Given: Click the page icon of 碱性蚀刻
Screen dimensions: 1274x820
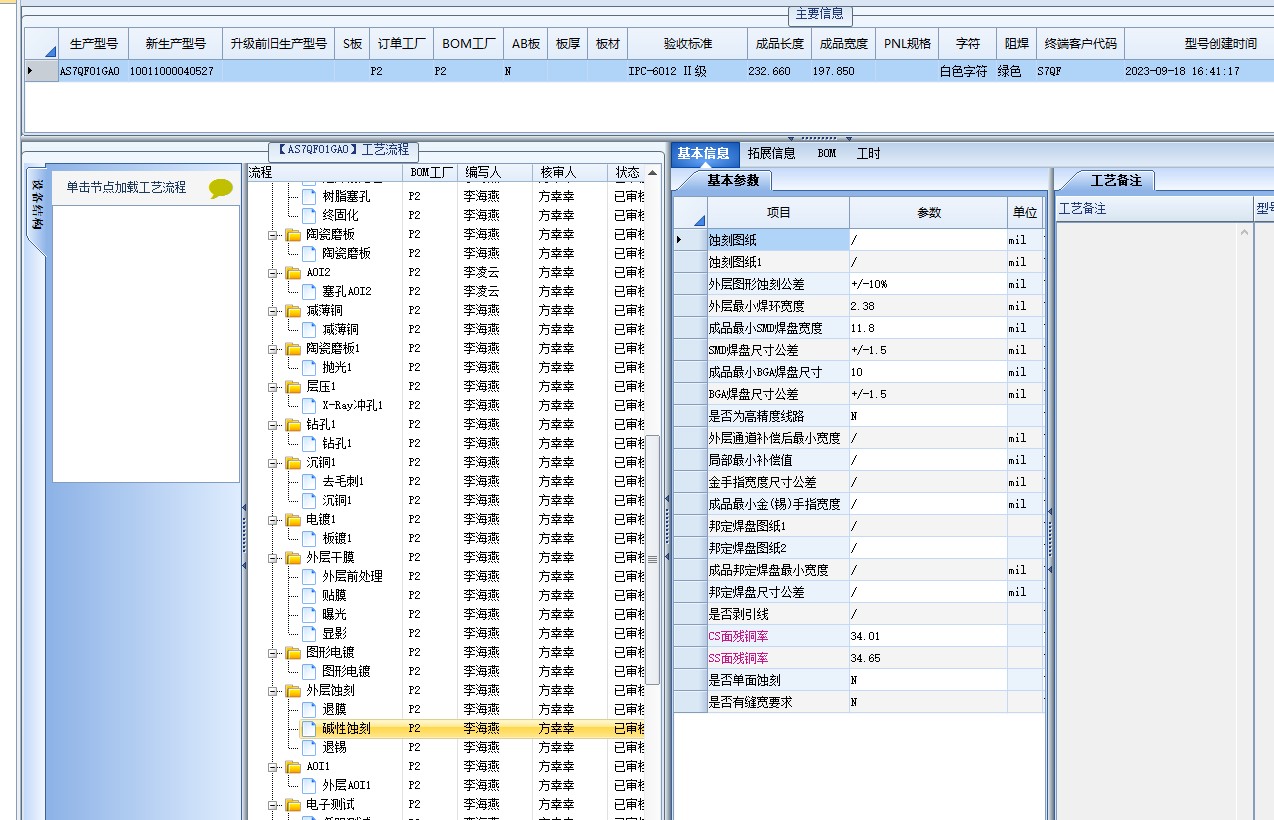Looking at the screenshot, I should click(309, 728).
